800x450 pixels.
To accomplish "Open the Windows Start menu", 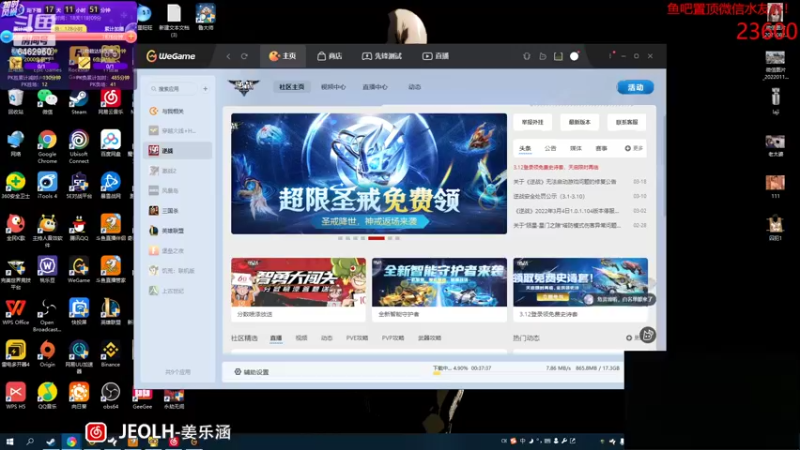I will point(10,442).
